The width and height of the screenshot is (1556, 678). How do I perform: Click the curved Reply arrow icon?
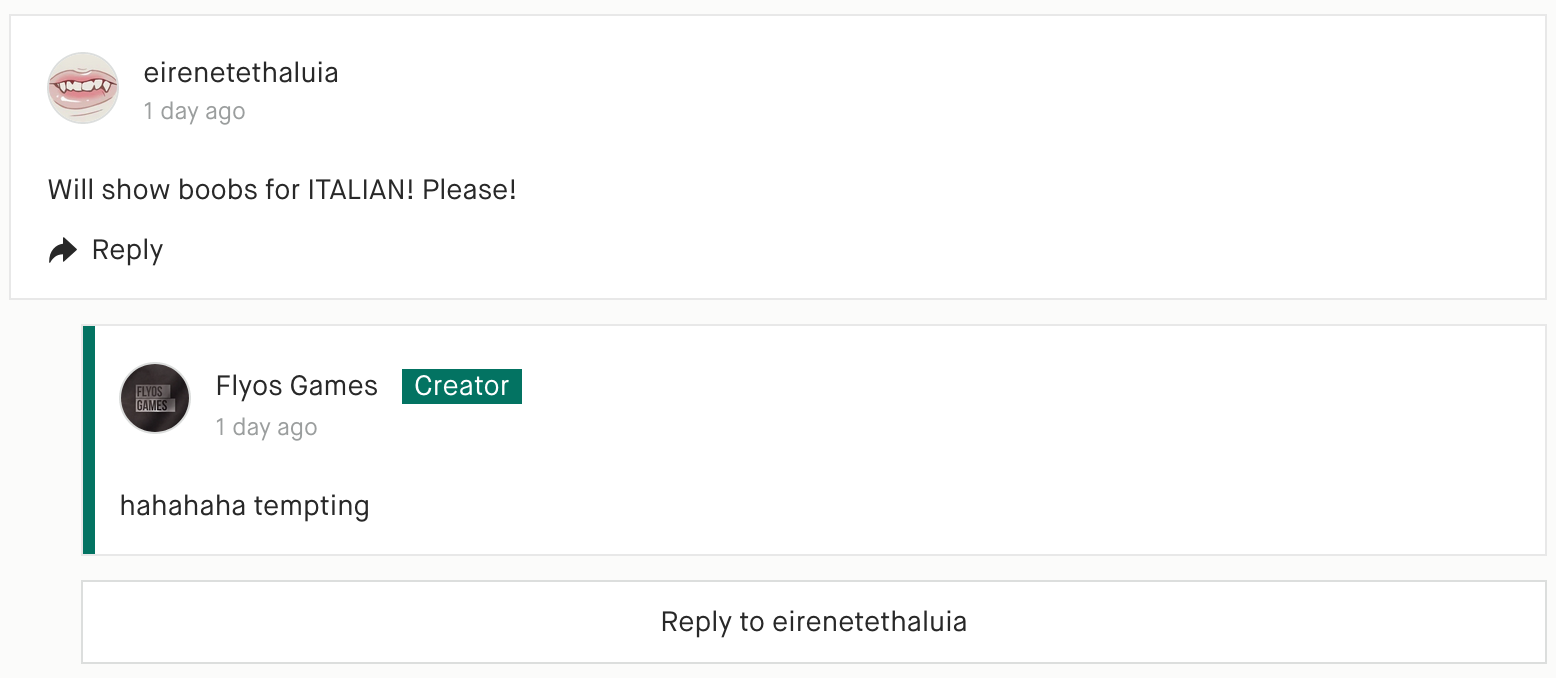pyautogui.click(x=63, y=250)
